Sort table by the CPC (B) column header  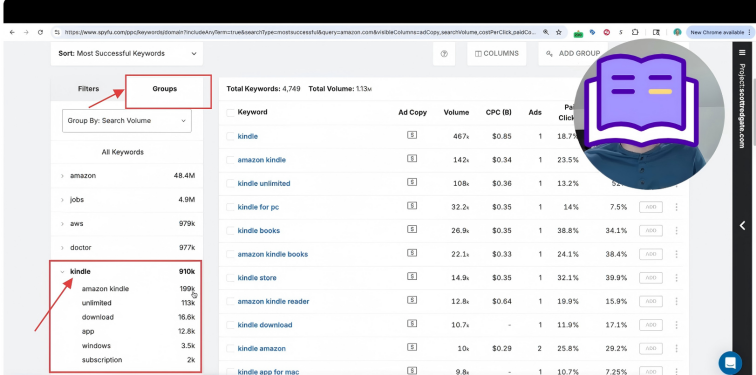pyautogui.click(x=499, y=112)
